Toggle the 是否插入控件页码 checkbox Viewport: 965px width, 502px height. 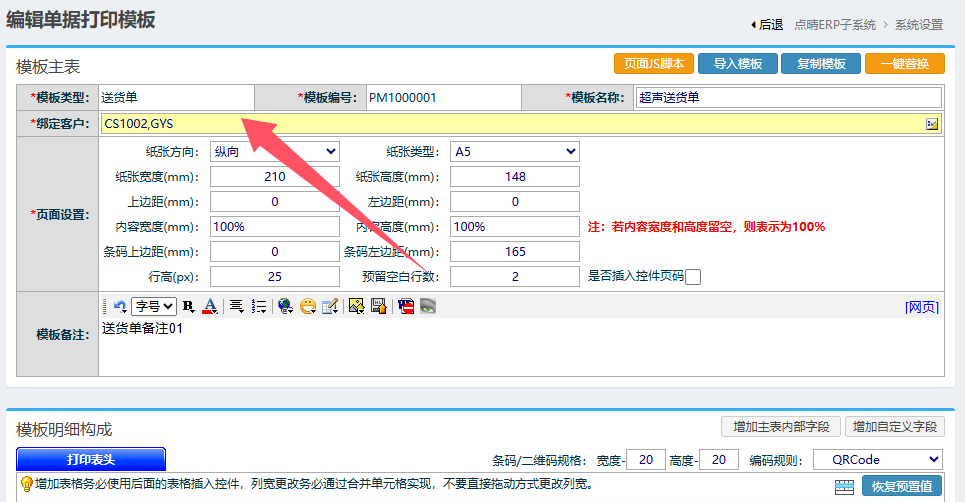coord(693,277)
